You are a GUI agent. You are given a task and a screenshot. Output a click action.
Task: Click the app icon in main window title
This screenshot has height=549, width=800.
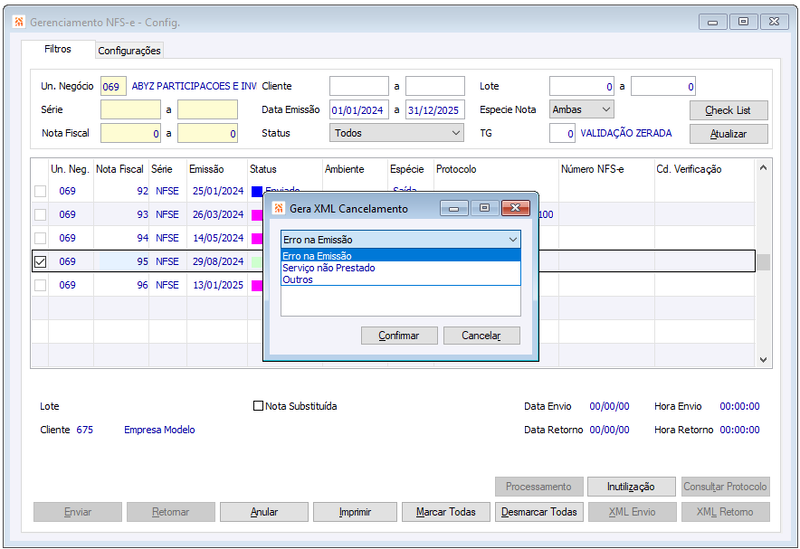click(x=19, y=22)
